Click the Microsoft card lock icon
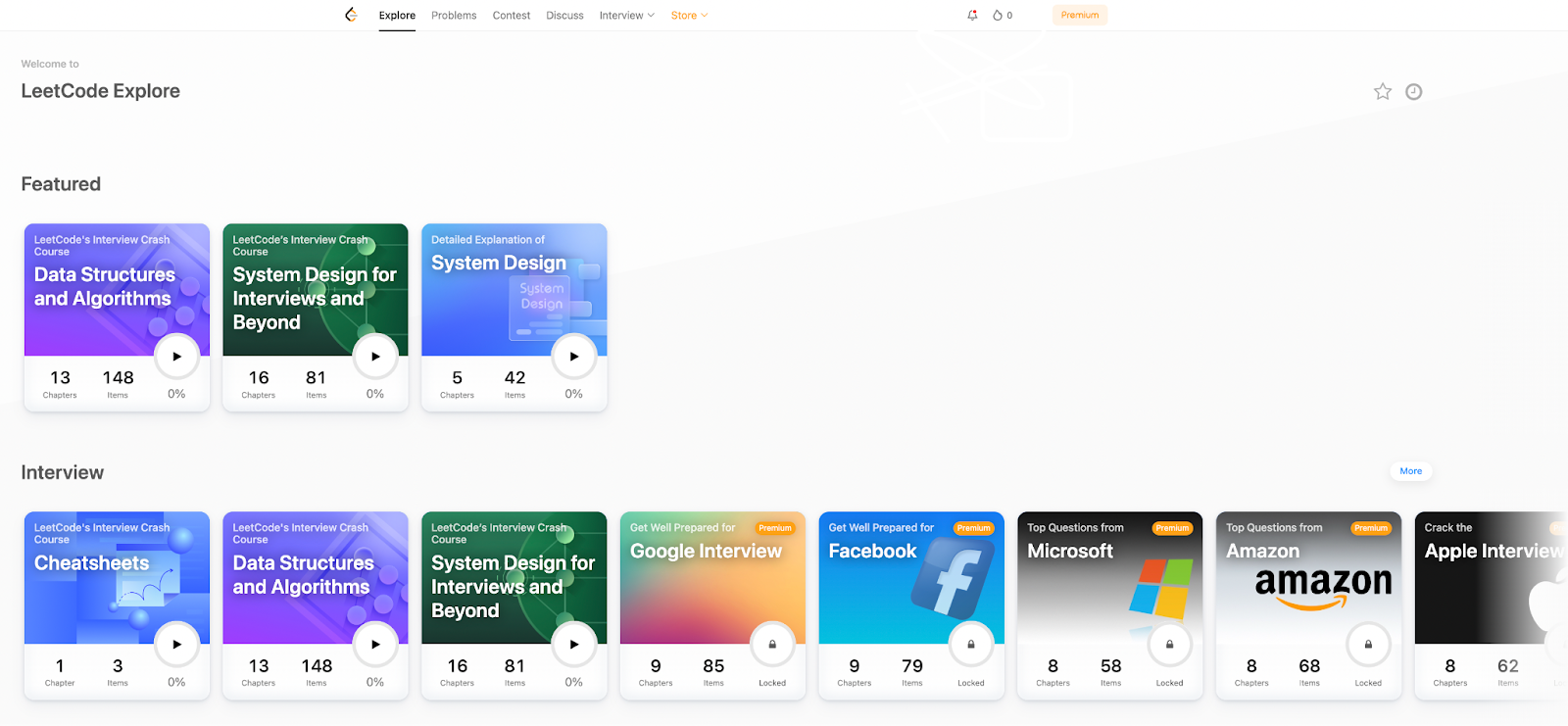1568x726 pixels. pos(1169,645)
